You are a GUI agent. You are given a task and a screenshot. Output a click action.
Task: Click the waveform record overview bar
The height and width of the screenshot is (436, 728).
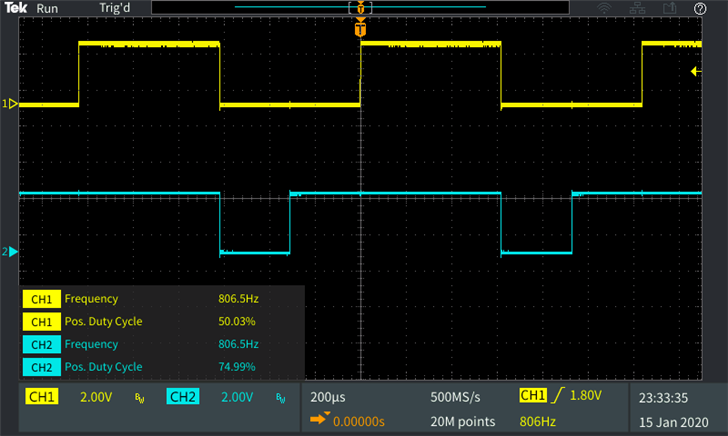coord(360,8)
